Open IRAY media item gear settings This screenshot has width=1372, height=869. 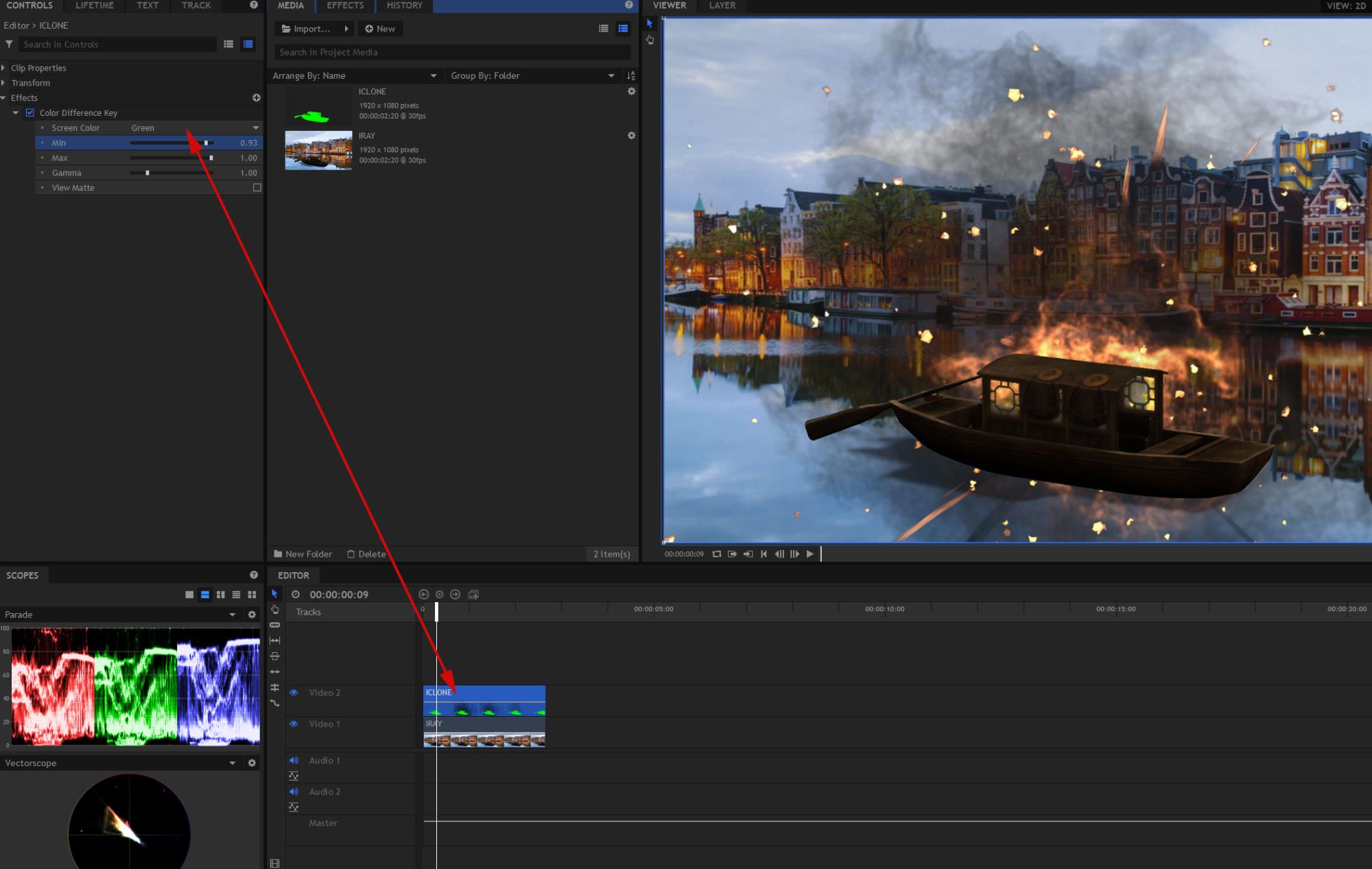pos(631,136)
